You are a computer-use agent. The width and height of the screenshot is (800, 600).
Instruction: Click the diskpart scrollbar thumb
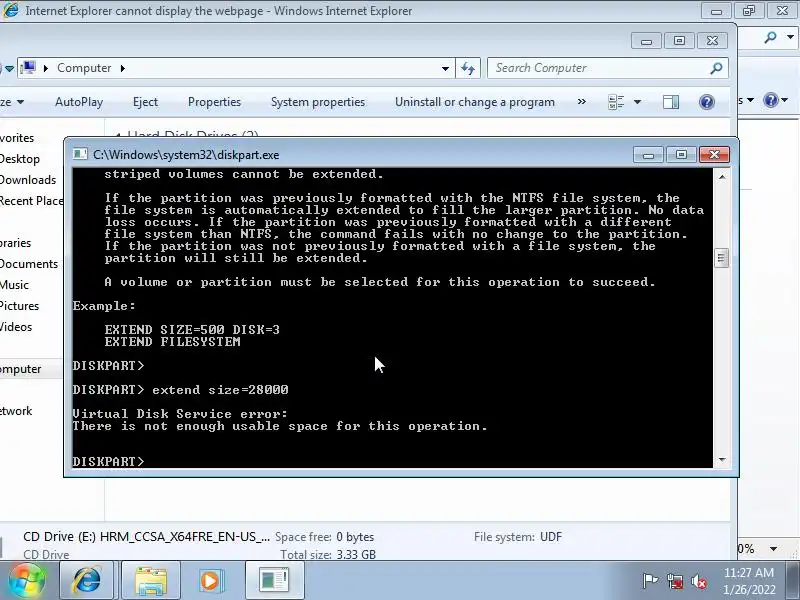click(x=721, y=258)
